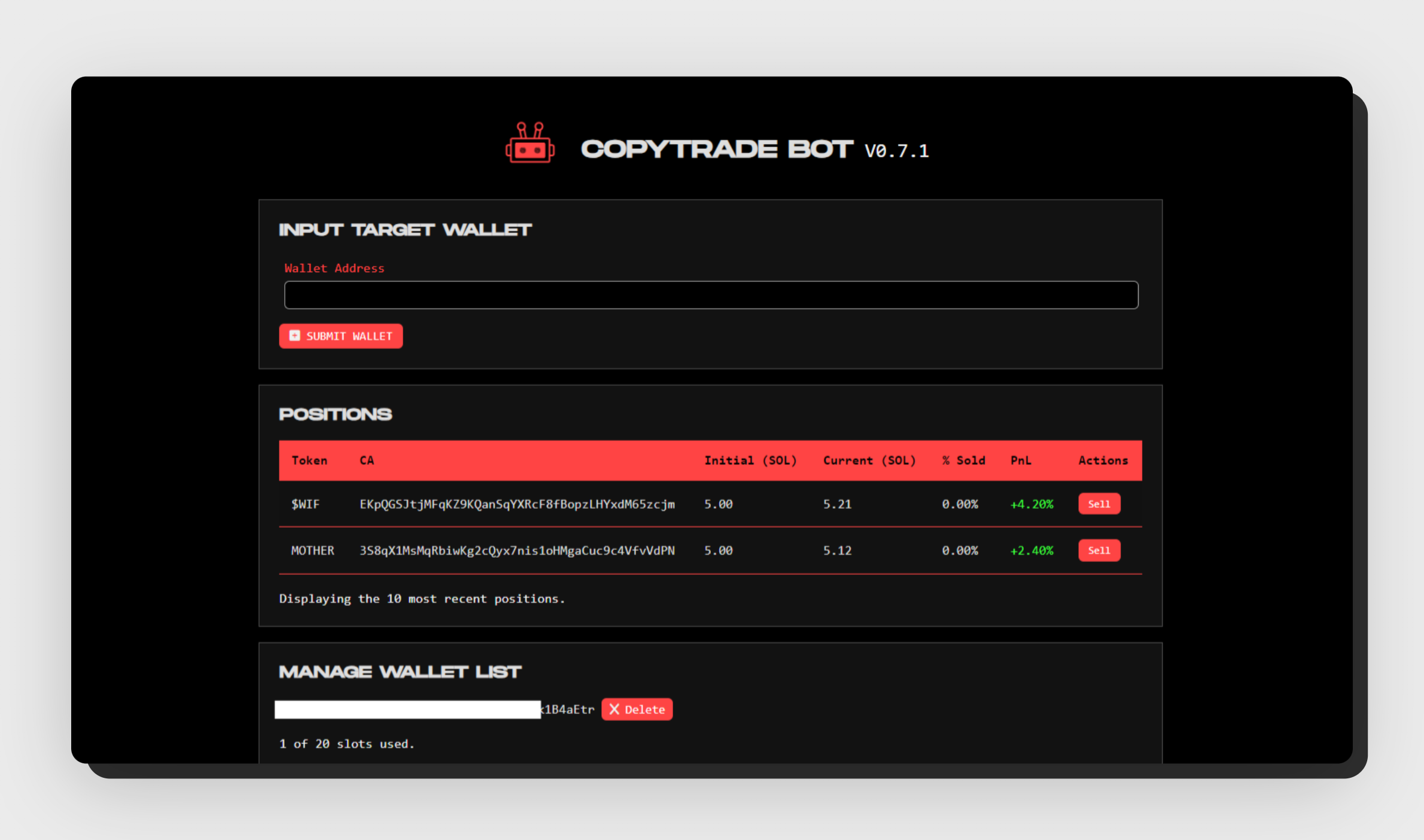Click the Token column header
This screenshot has height=840, width=1424.
[309, 460]
